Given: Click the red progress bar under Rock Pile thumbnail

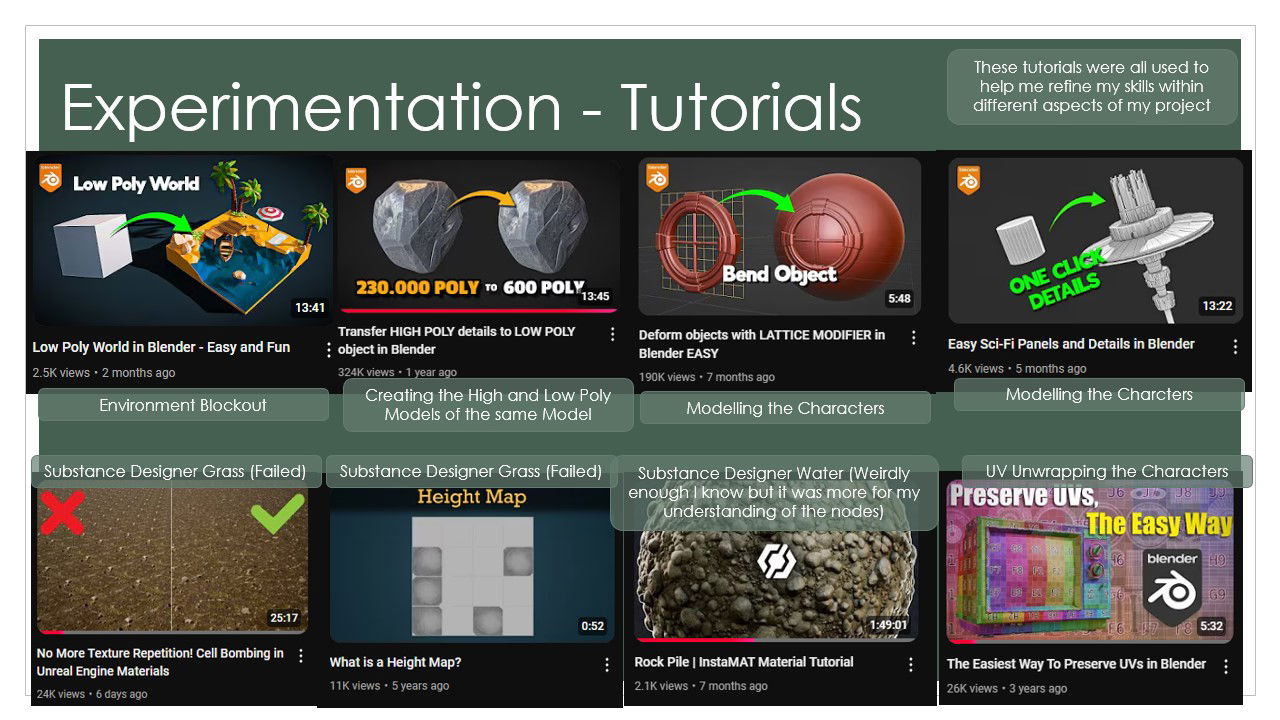Looking at the screenshot, I should [x=695, y=638].
